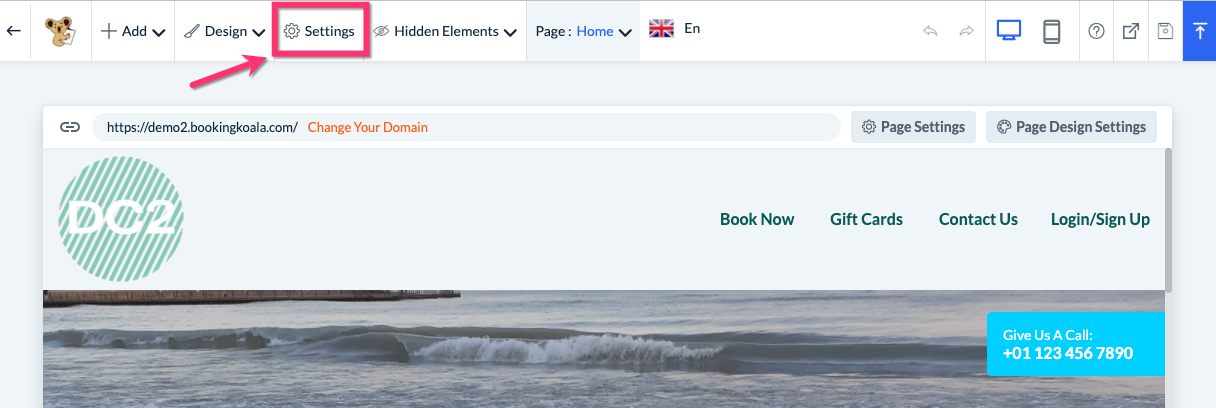Open site preview in new window icon
The height and width of the screenshot is (408, 1216).
(1131, 31)
